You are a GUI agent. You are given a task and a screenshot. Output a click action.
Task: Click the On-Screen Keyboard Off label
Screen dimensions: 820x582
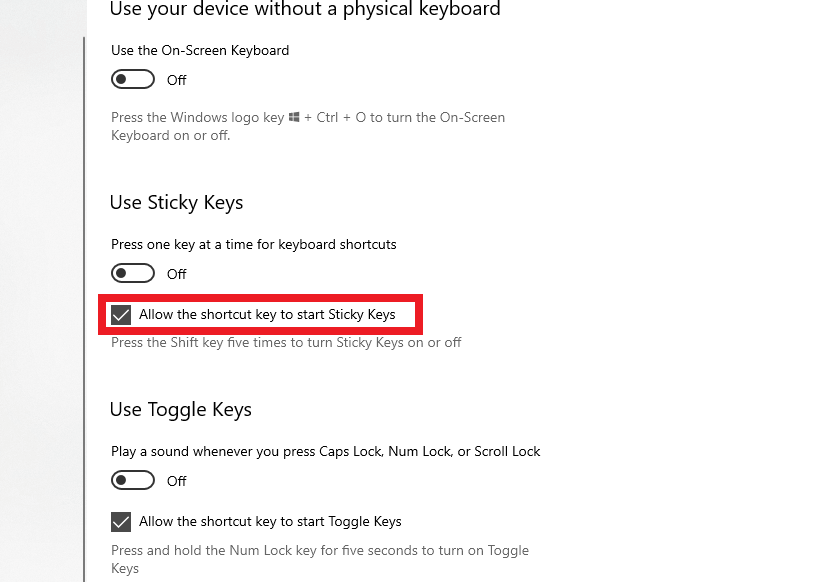point(176,80)
